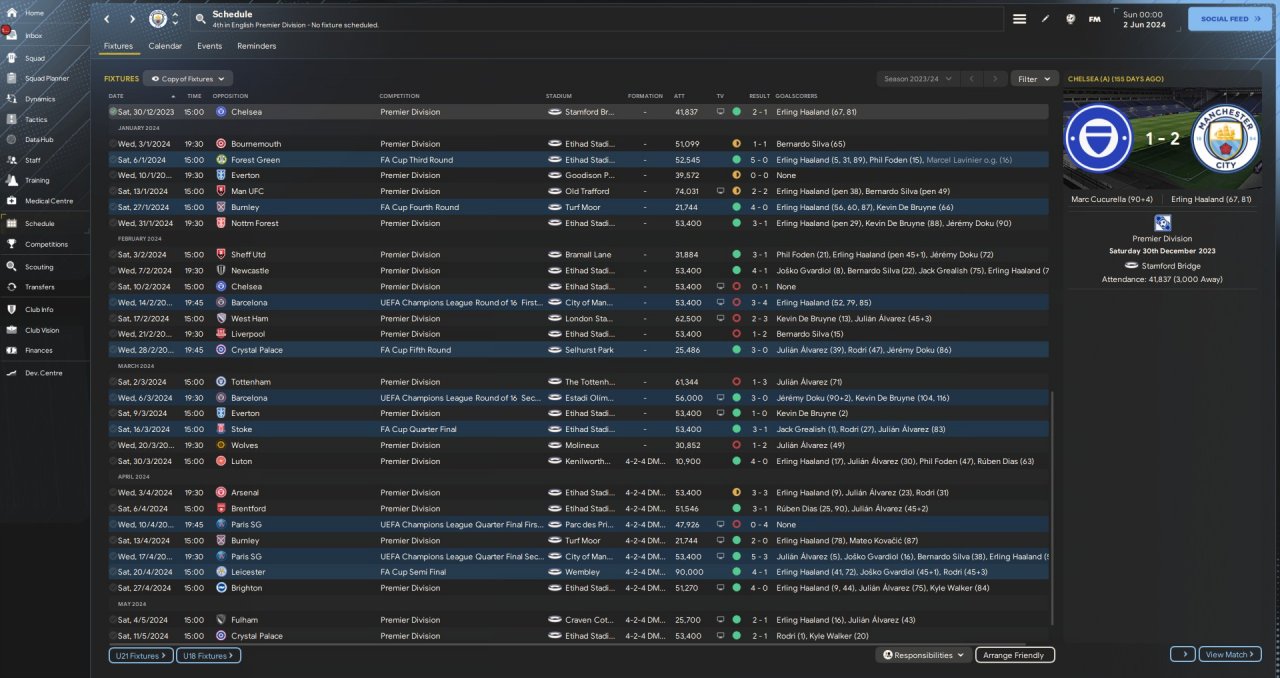1280x678 pixels.
Task: Open Club Vision from sidebar
Action: (x=44, y=330)
